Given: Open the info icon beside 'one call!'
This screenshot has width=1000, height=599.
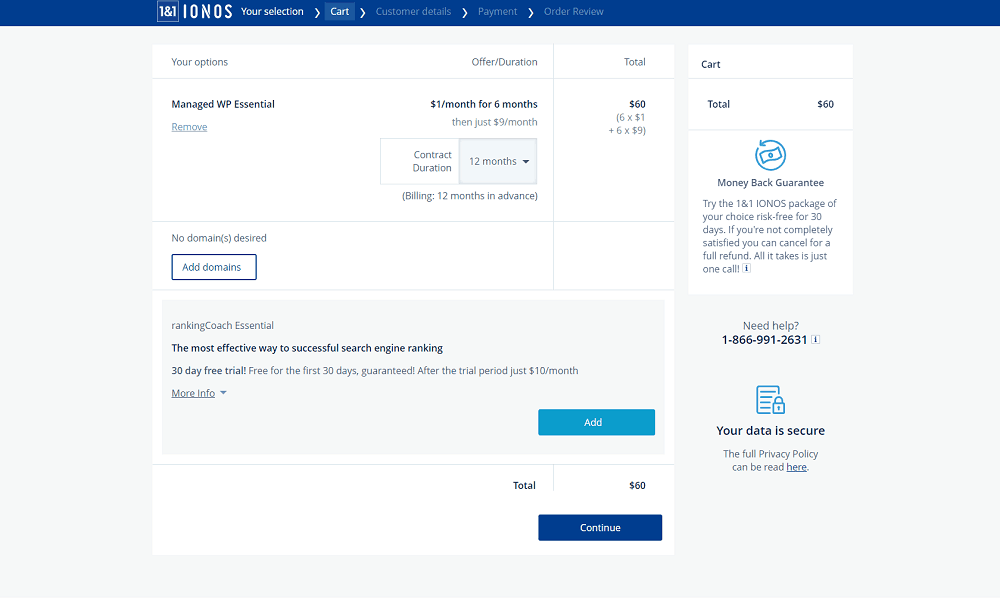Looking at the screenshot, I should click(x=746, y=269).
